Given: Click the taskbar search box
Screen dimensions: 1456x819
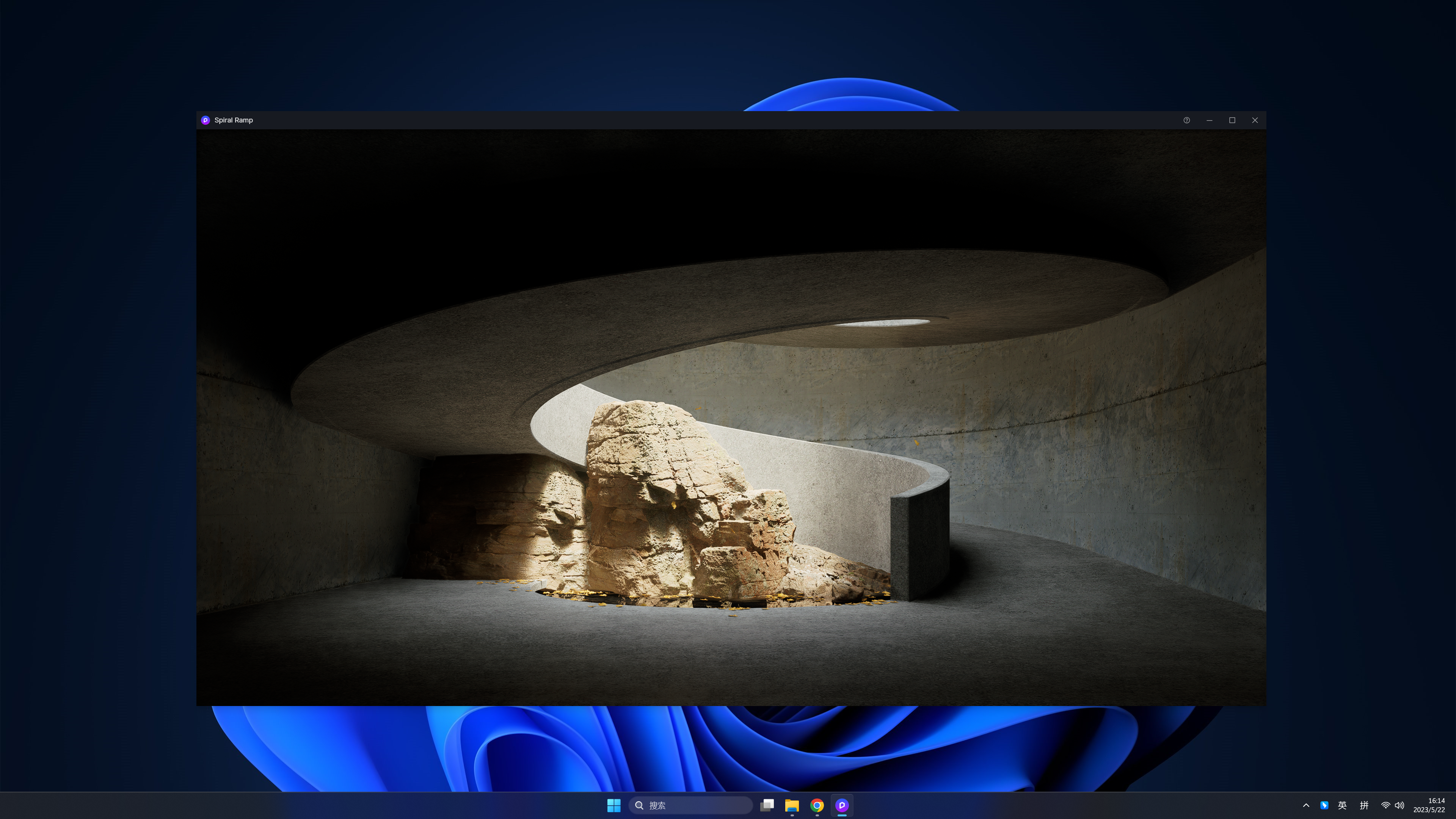Looking at the screenshot, I should click(x=691, y=805).
